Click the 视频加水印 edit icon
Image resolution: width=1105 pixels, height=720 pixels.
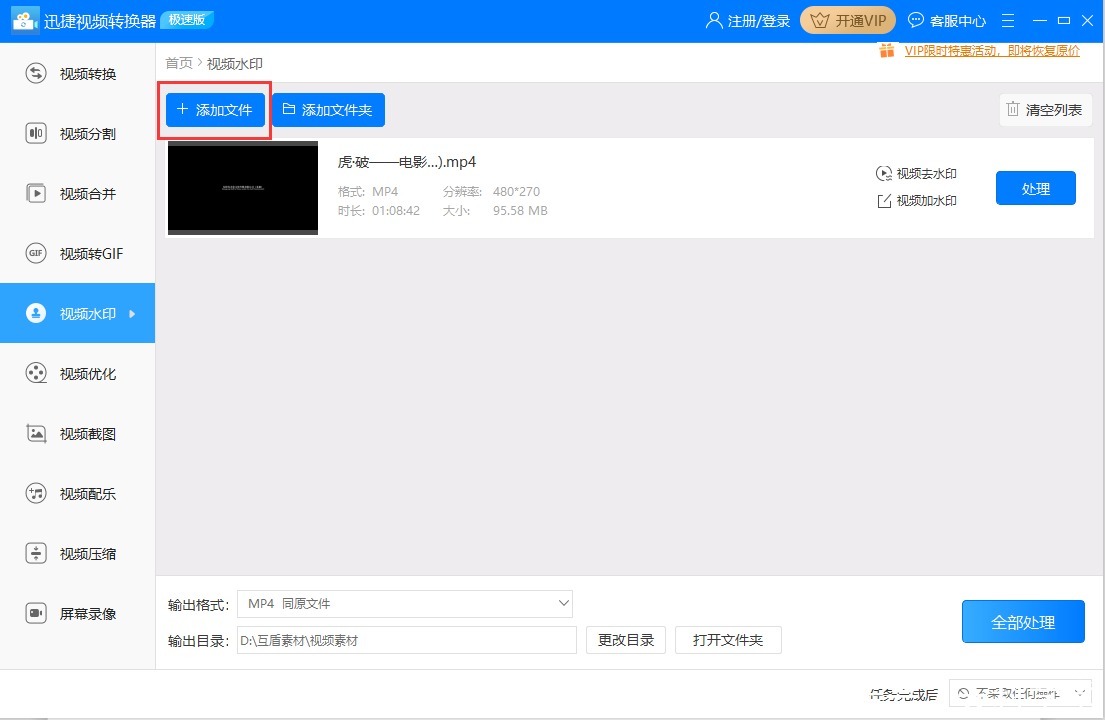[884, 201]
